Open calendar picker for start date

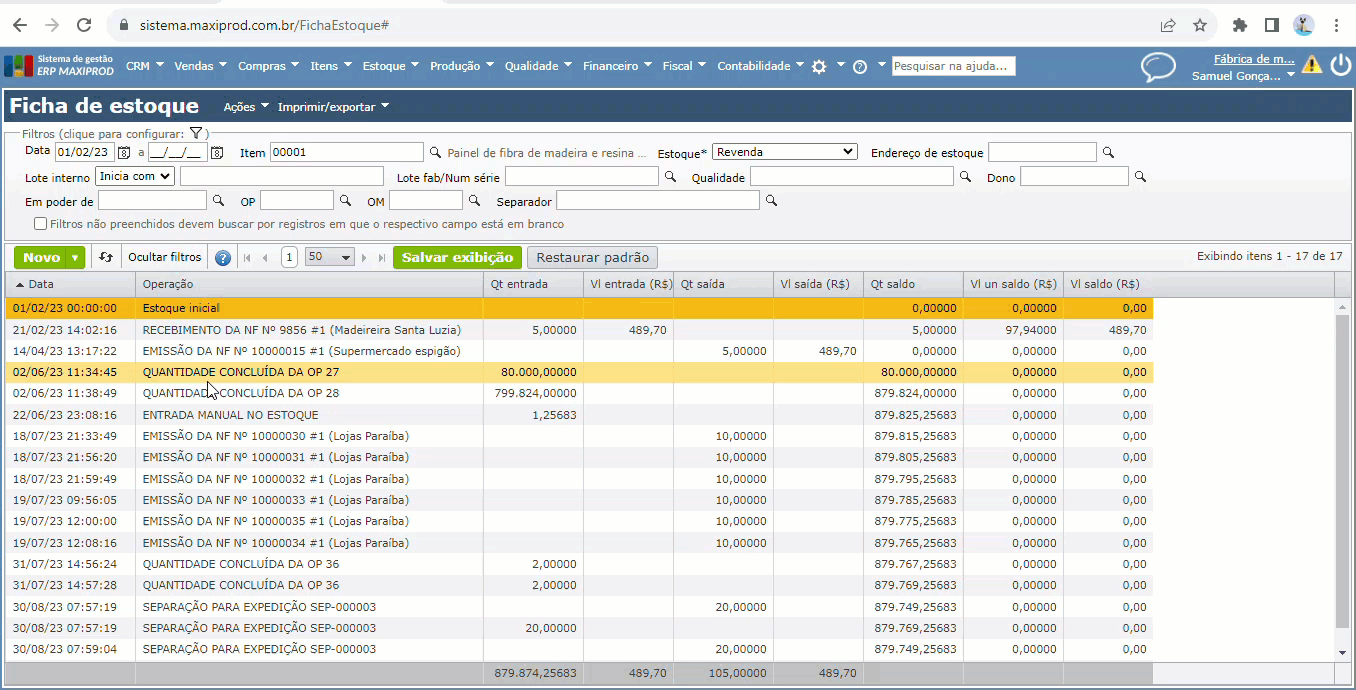[124, 153]
